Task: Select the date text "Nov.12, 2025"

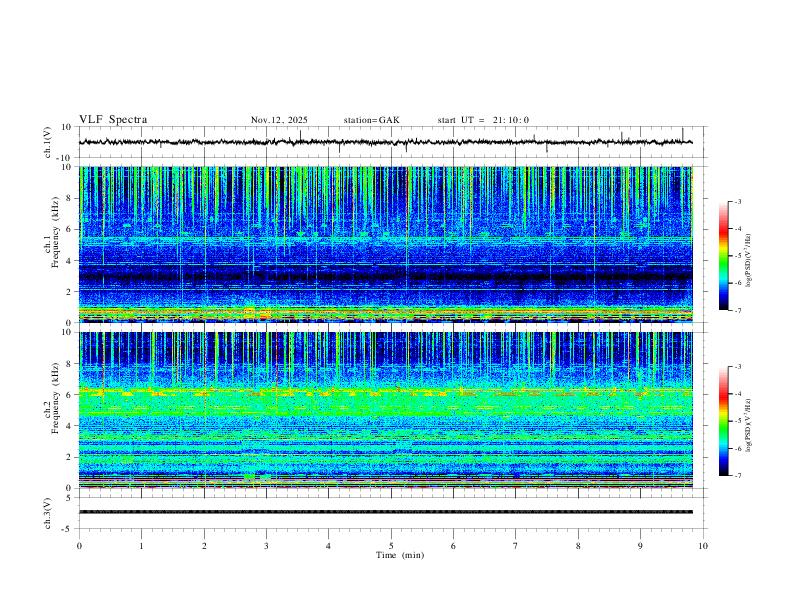Action: [x=279, y=120]
